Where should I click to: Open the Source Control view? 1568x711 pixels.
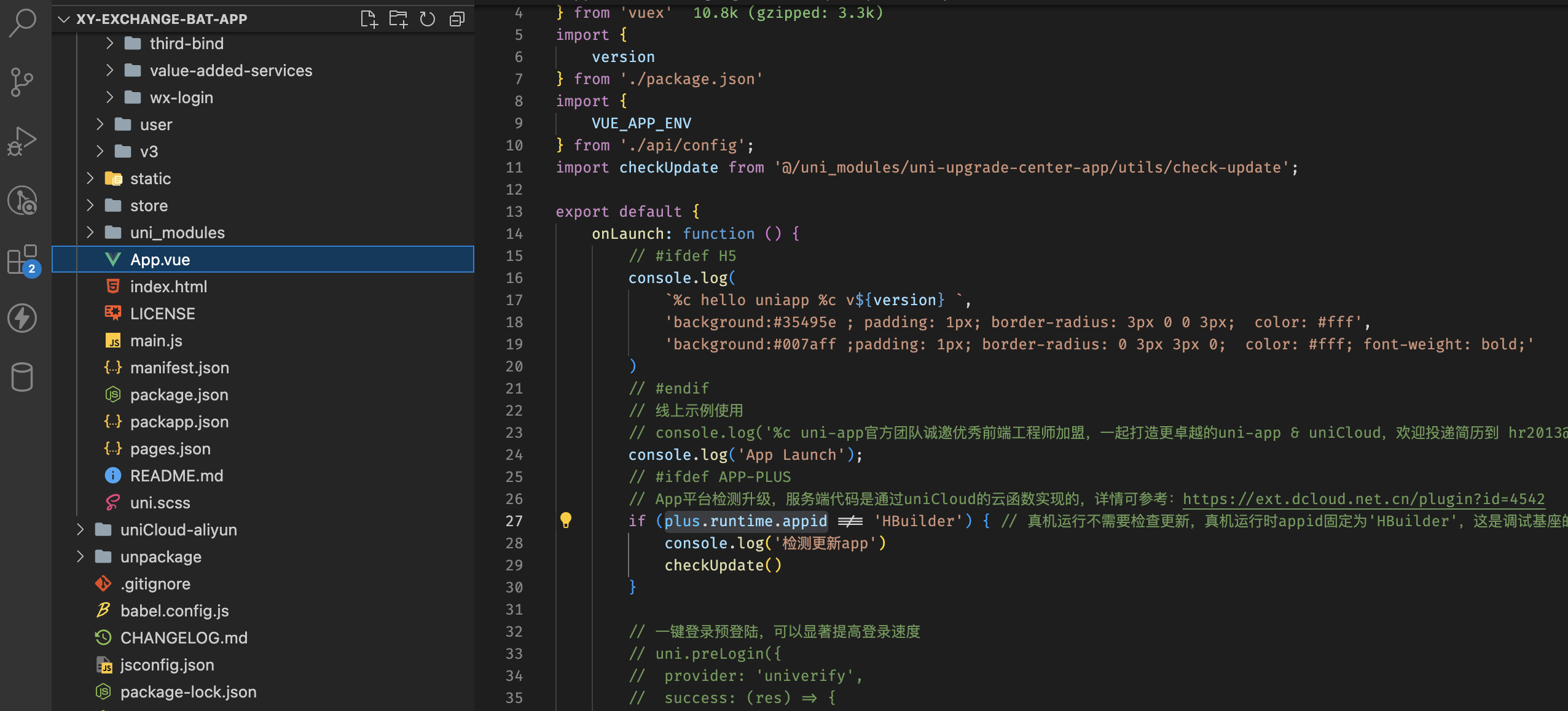coord(23,82)
